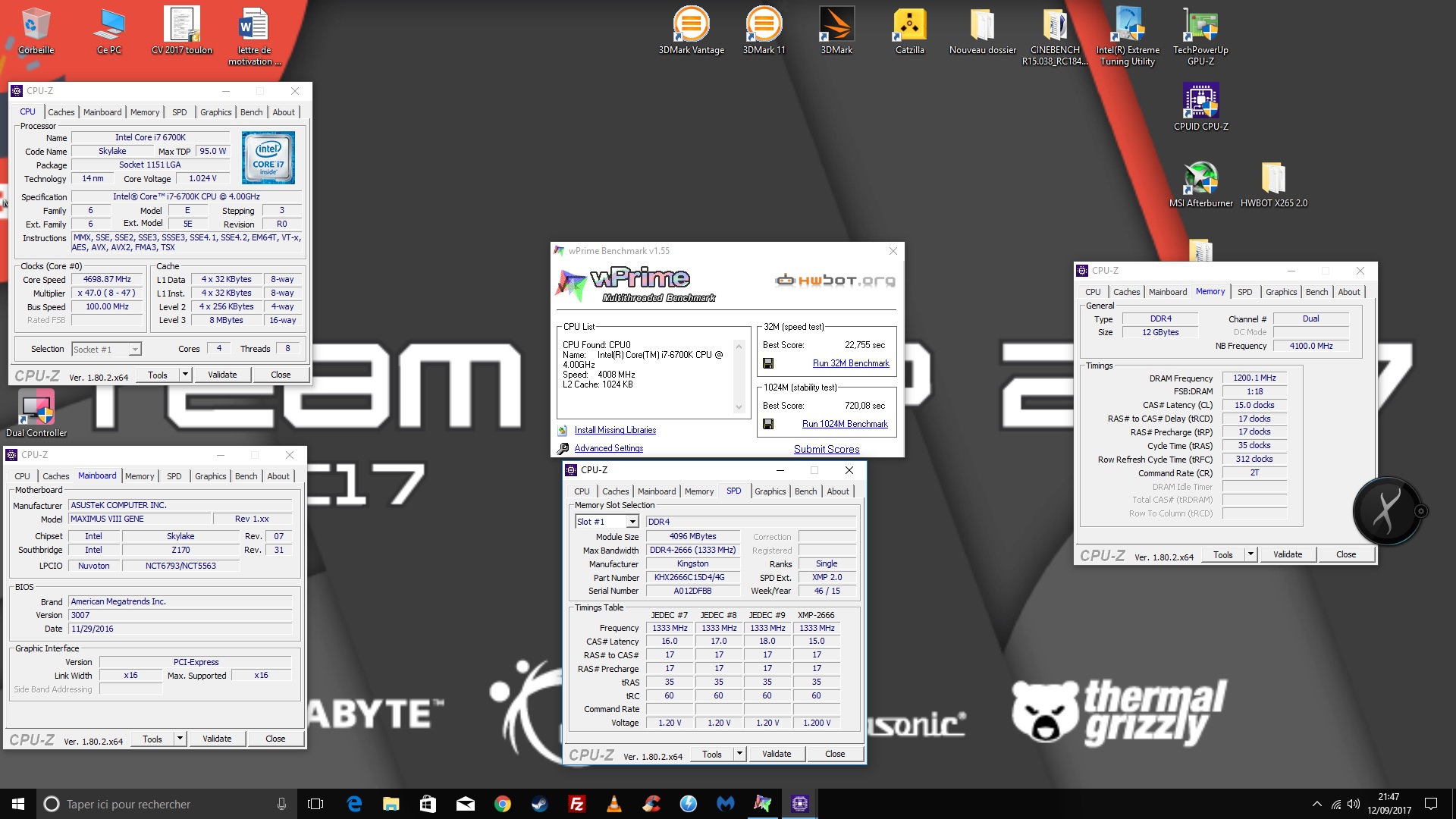Open Microsoft Store from taskbar
Viewport: 1456px width, 819px height.
point(428,804)
